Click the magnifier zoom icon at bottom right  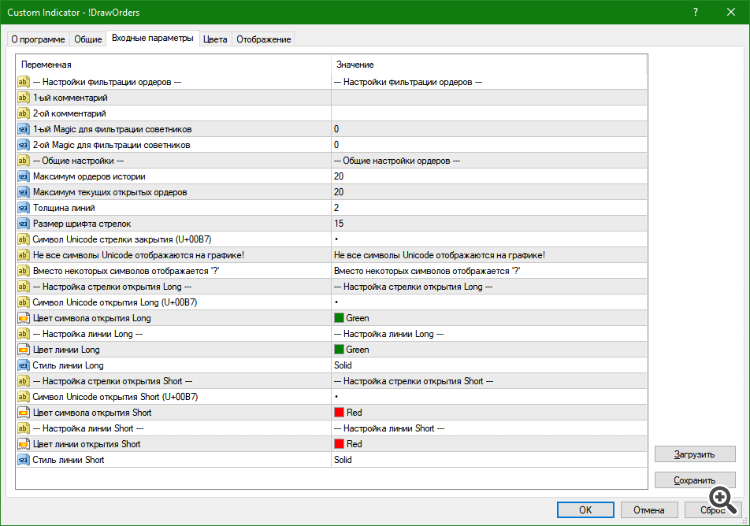pos(723,500)
